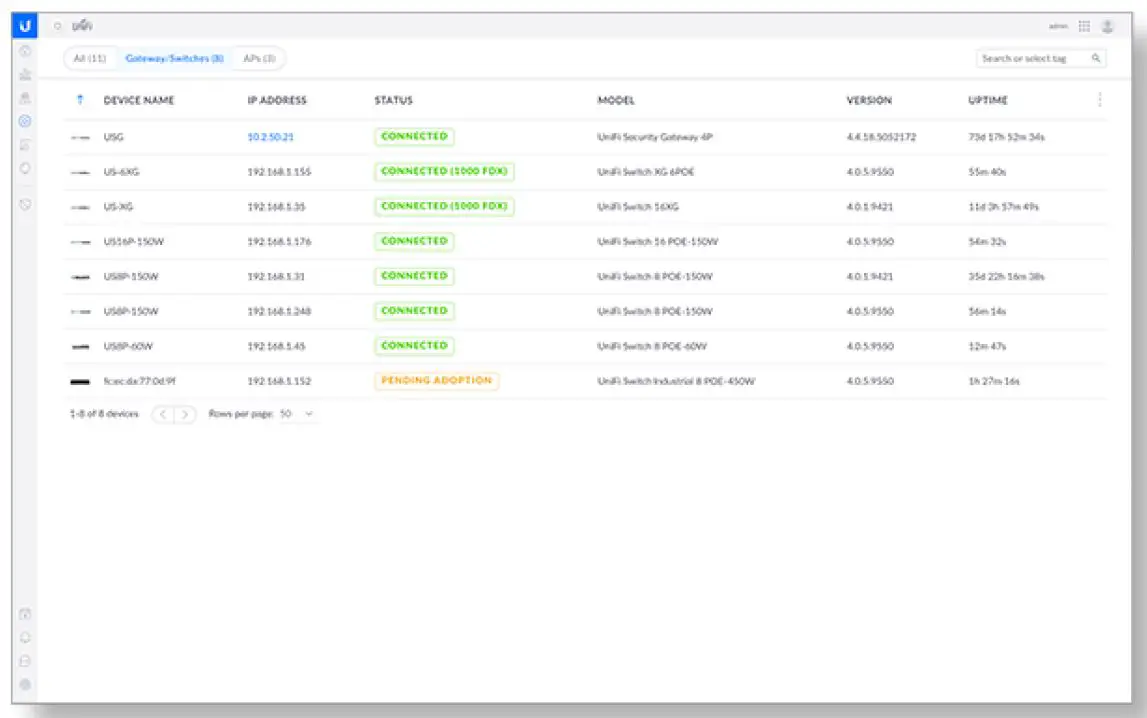Open the Statistics sidebar icon
This screenshot has width=1147, height=718.
point(25,75)
